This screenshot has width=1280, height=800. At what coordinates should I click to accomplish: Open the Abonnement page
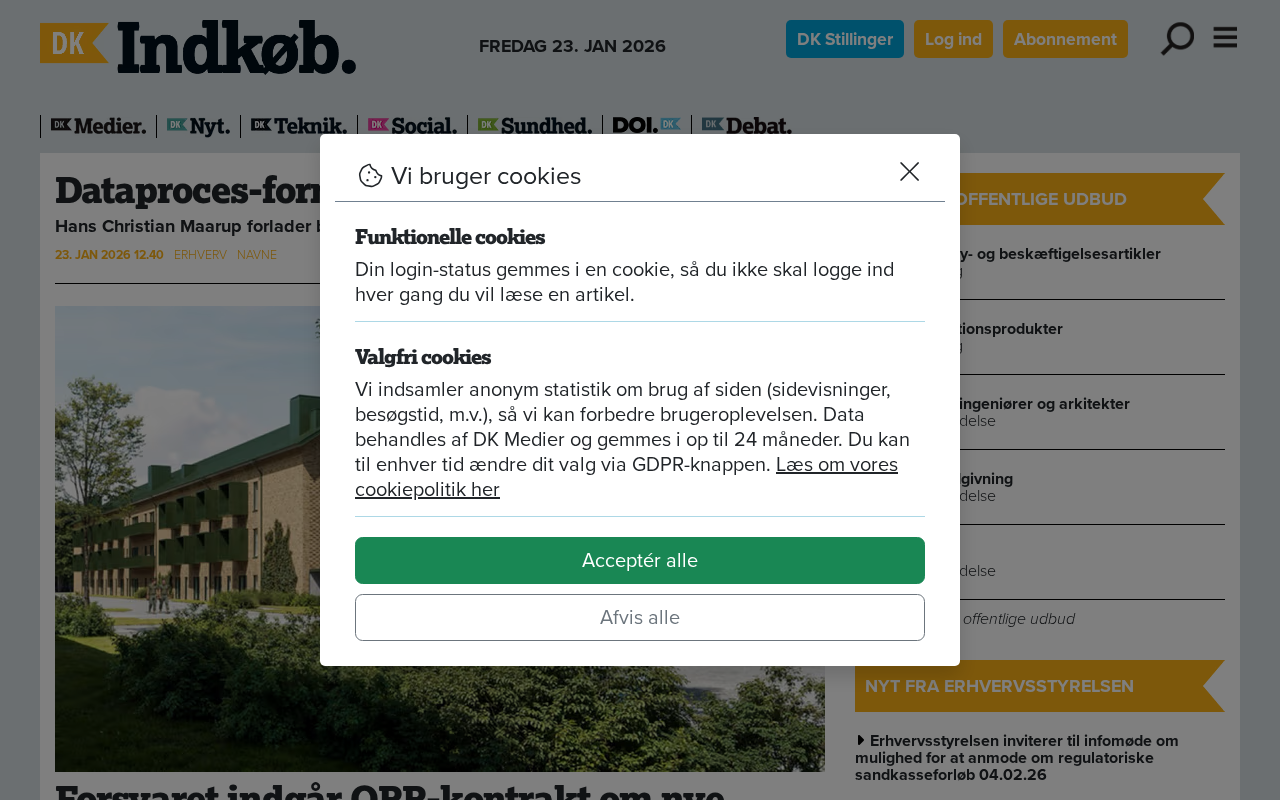click(x=1065, y=39)
